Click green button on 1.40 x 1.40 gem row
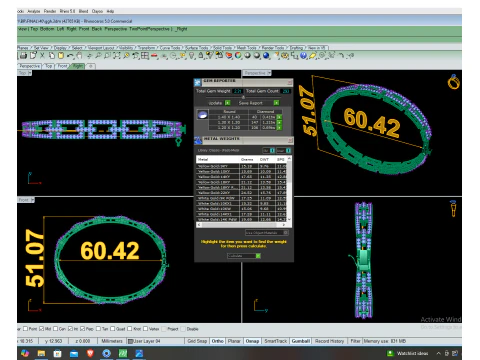Image resolution: width=480 pixels, height=360 pixels. click(x=279, y=117)
